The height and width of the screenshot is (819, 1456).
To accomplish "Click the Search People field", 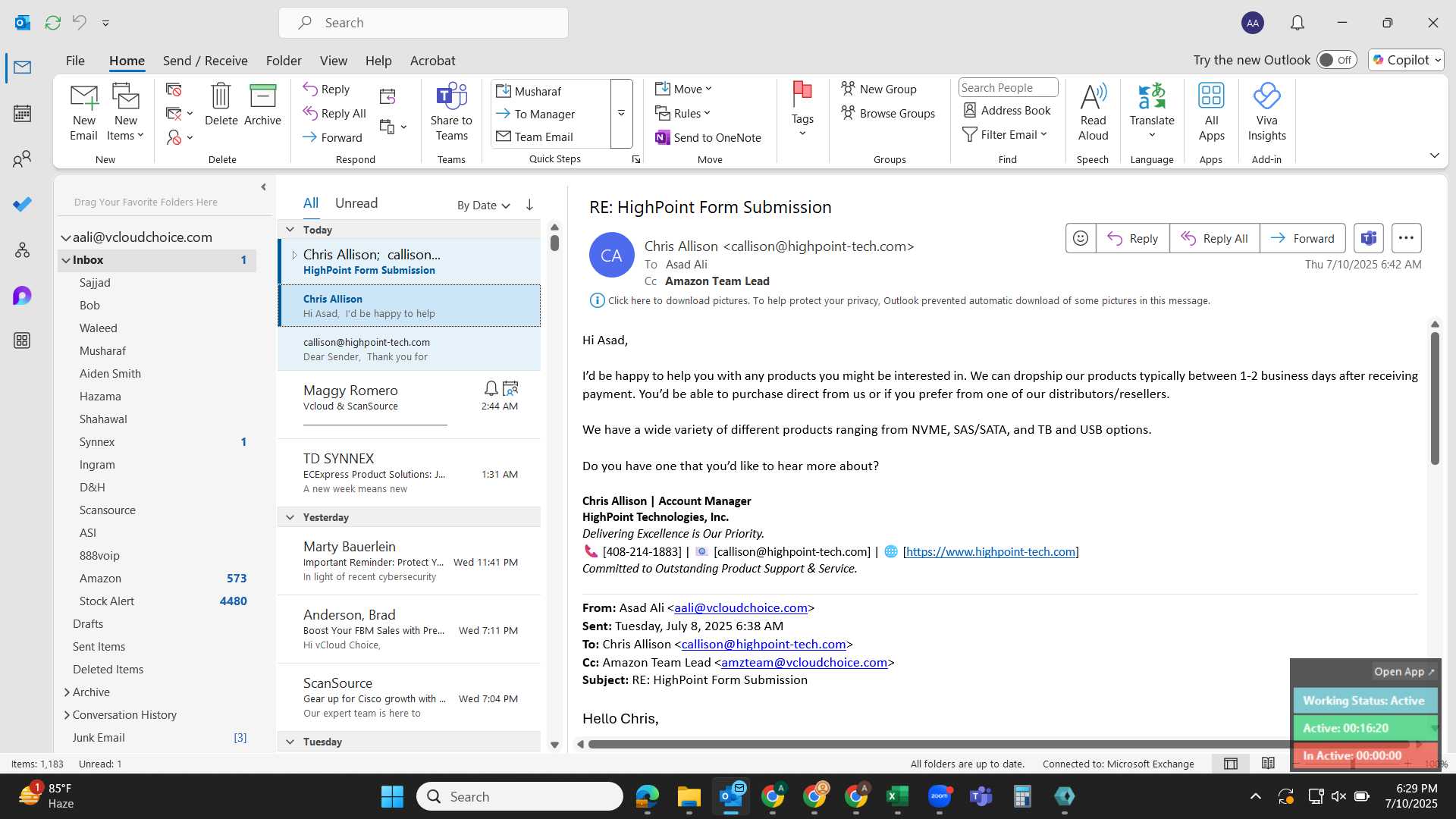I will (x=1008, y=87).
